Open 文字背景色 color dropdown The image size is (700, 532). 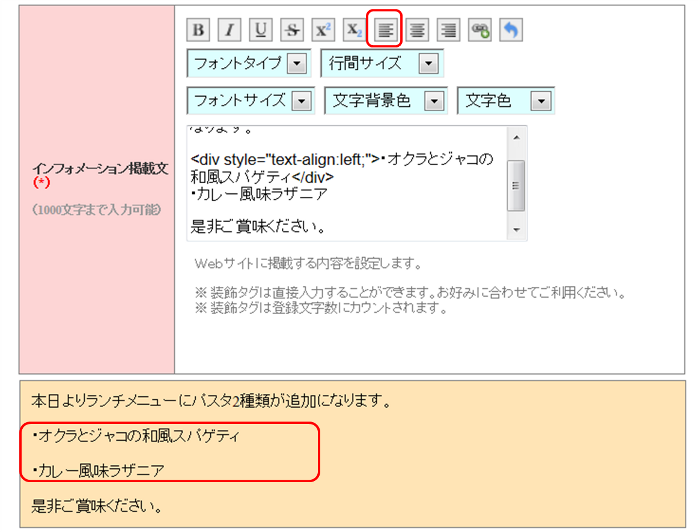coord(386,101)
